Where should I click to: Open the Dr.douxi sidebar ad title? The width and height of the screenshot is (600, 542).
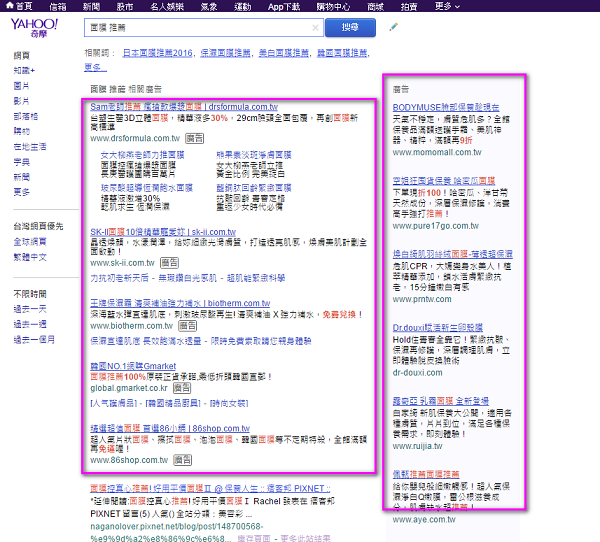(x=437, y=328)
